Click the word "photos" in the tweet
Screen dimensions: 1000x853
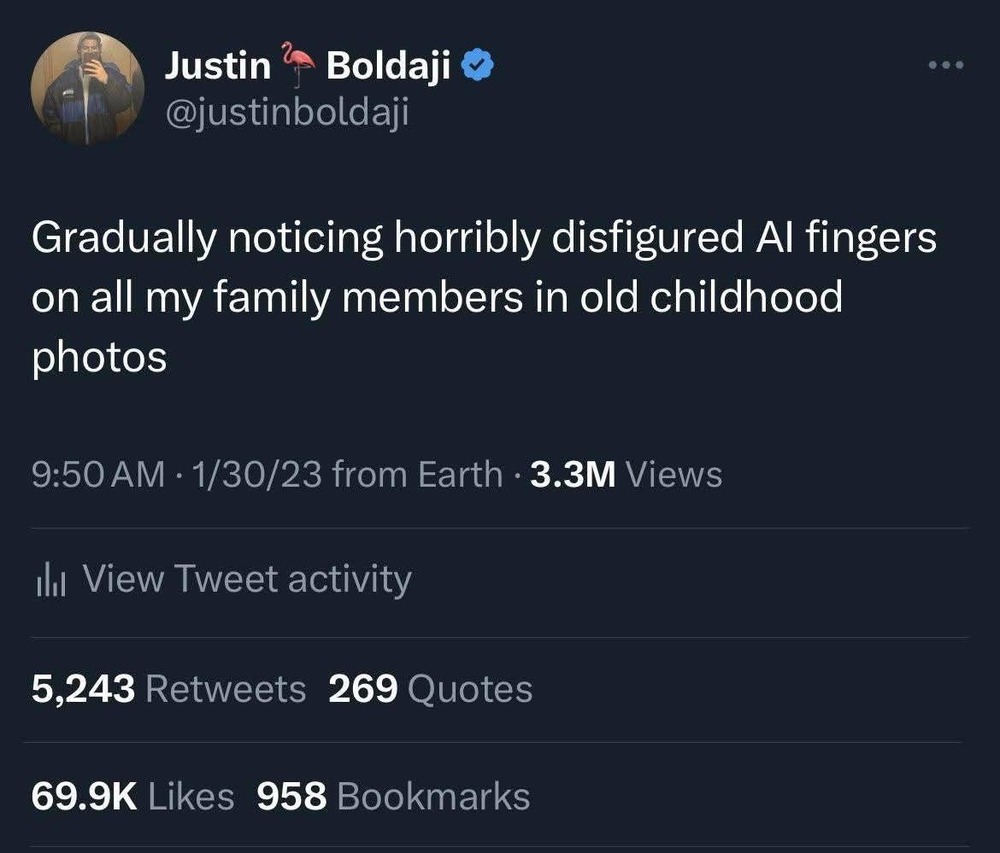[99, 357]
